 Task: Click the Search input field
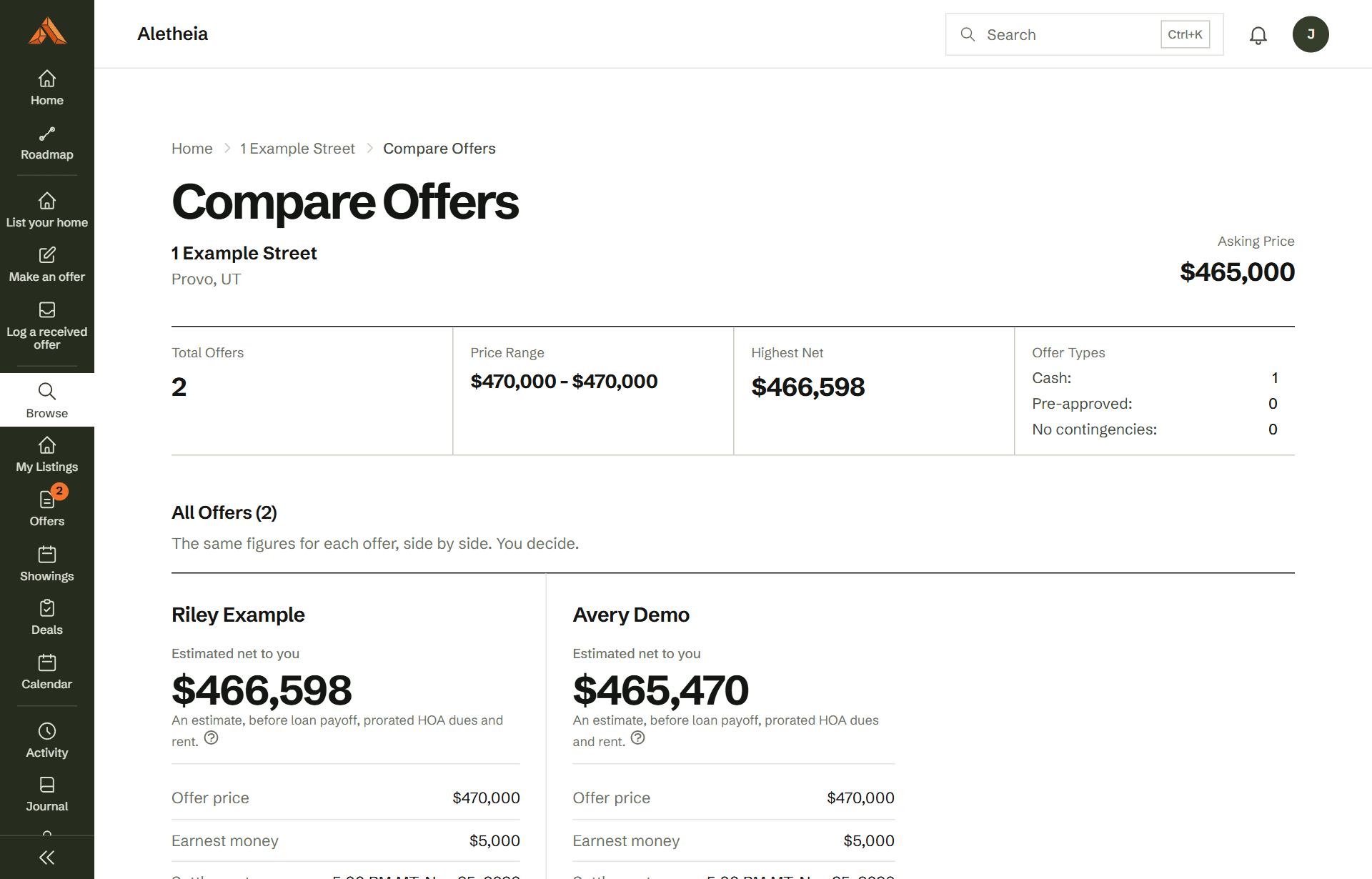tap(1085, 34)
